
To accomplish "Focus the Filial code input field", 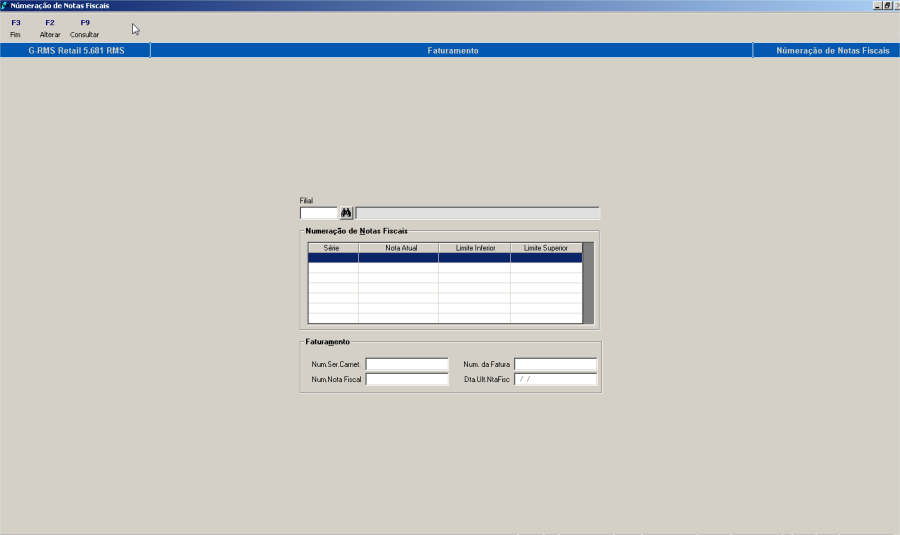I will pyautogui.click(x=319, y=213).
